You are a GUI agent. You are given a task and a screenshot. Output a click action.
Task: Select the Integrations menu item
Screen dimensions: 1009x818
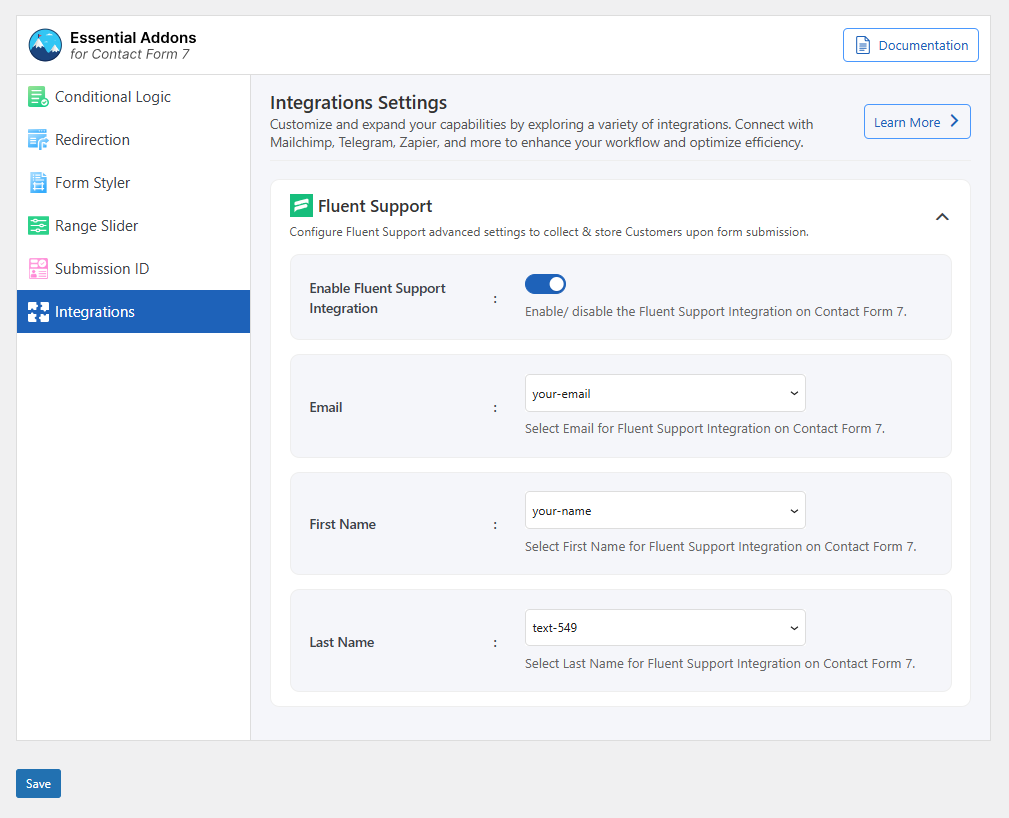(133, 311)
